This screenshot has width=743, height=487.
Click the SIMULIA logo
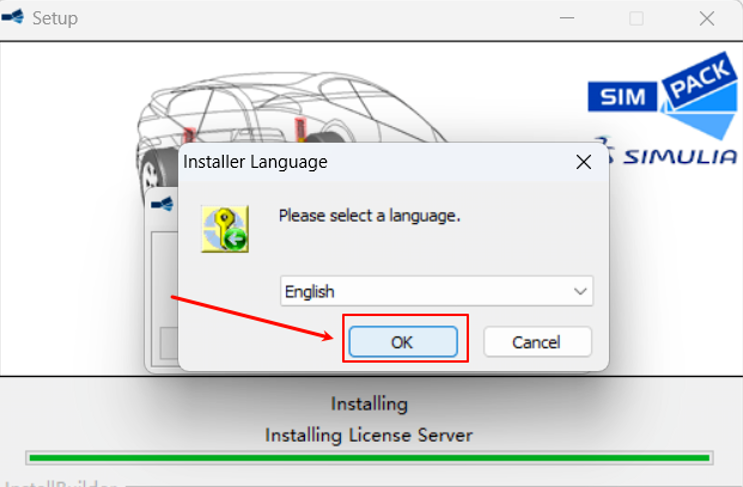tap(668, 156)
